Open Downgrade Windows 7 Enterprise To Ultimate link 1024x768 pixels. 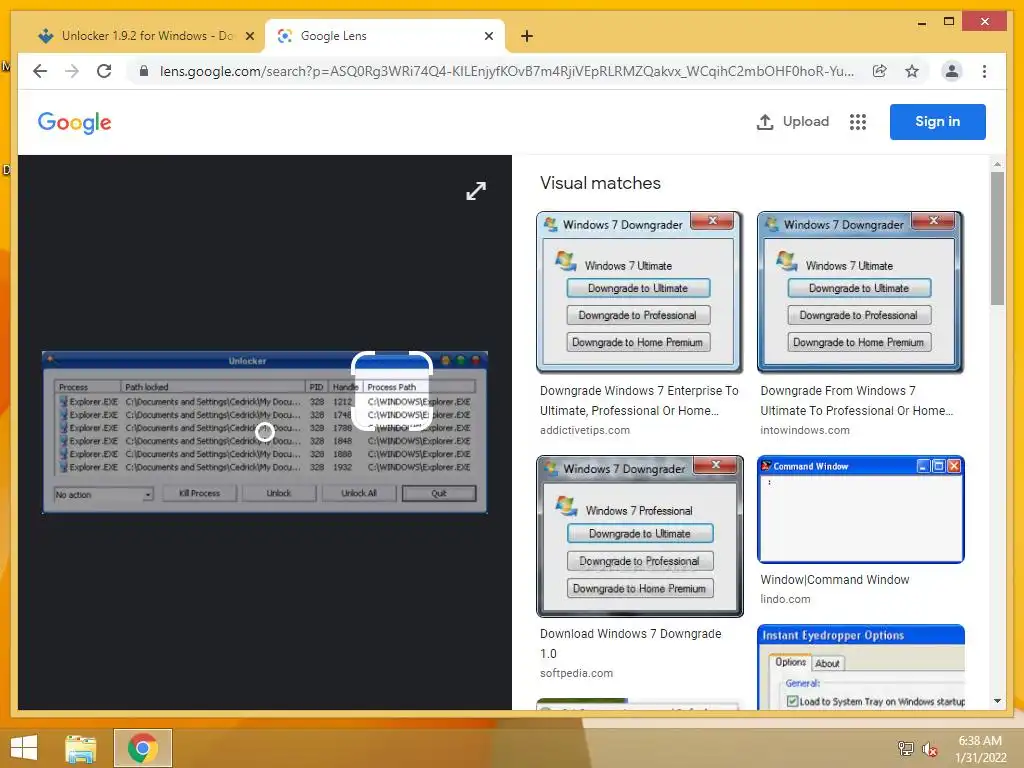639,400
